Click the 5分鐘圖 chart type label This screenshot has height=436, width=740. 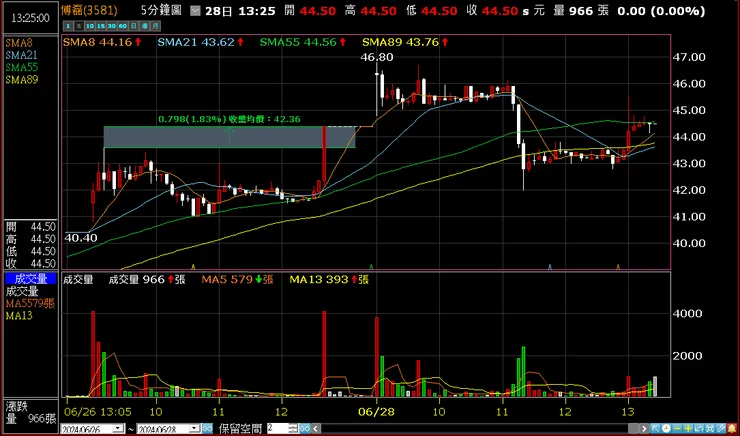pos(161,10)
